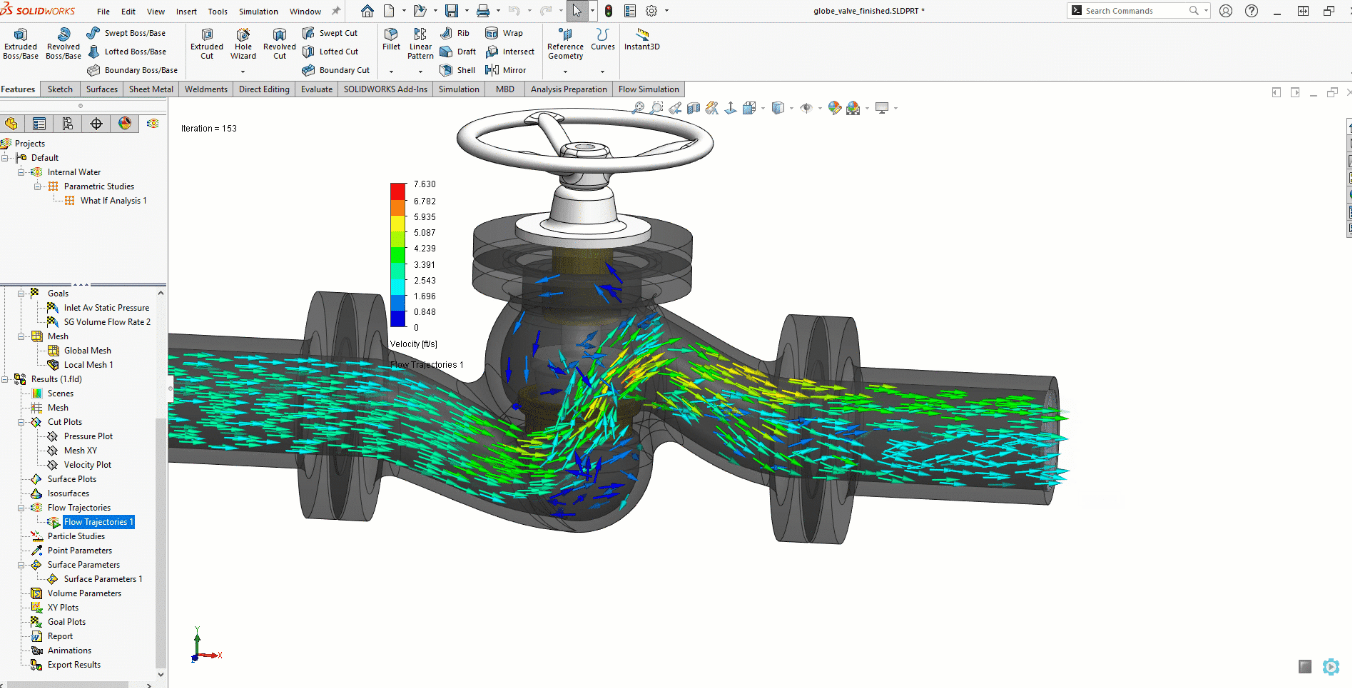Open the Simulation menu
Image resolution: width=1352 pixels, height=688 pixels.
(258, 12)
